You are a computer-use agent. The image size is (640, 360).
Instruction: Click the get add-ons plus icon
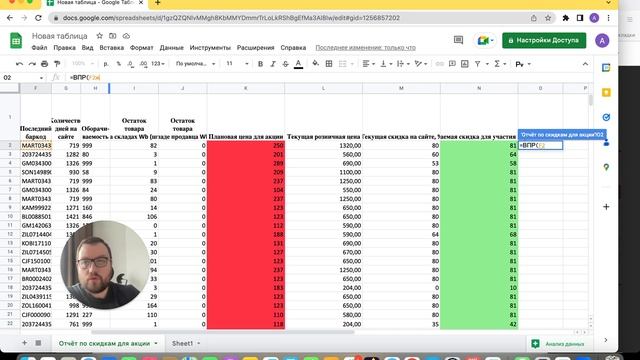(606, 207)
